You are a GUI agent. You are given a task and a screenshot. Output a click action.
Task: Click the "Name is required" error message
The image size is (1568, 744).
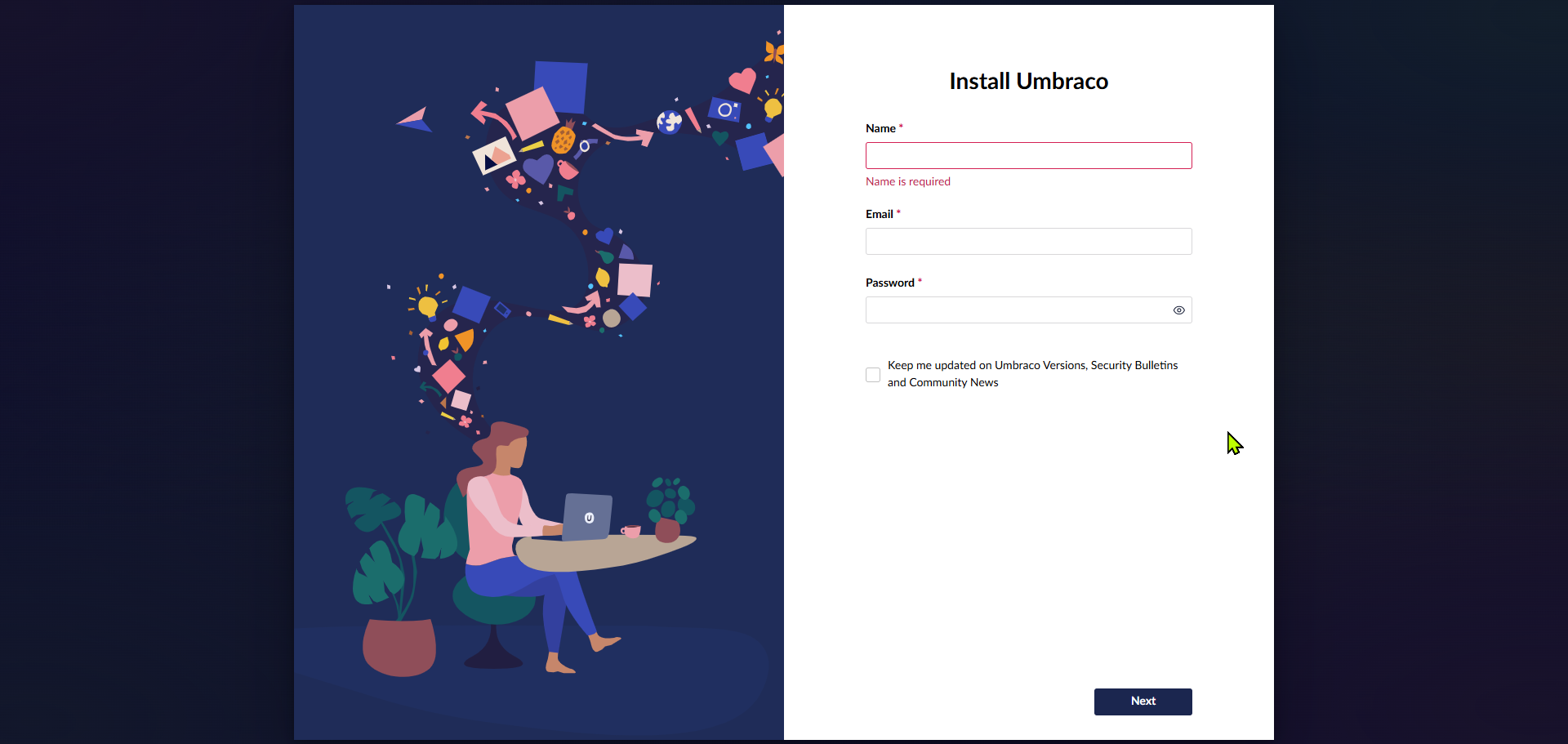click(907, 181)
